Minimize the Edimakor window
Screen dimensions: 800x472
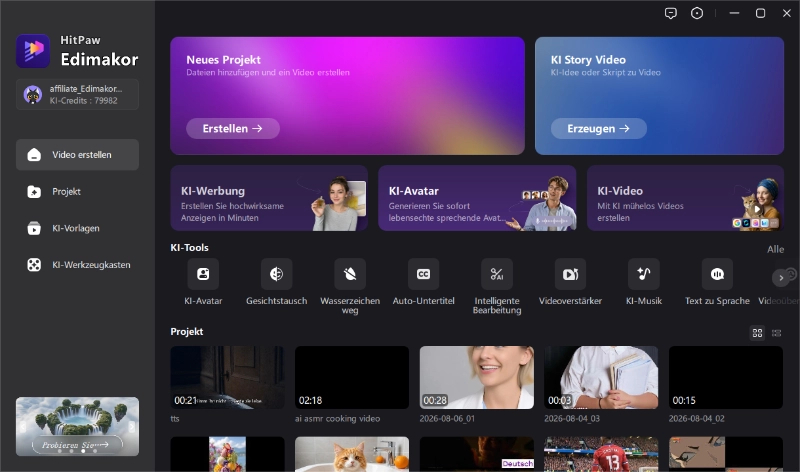click(734, 13)
